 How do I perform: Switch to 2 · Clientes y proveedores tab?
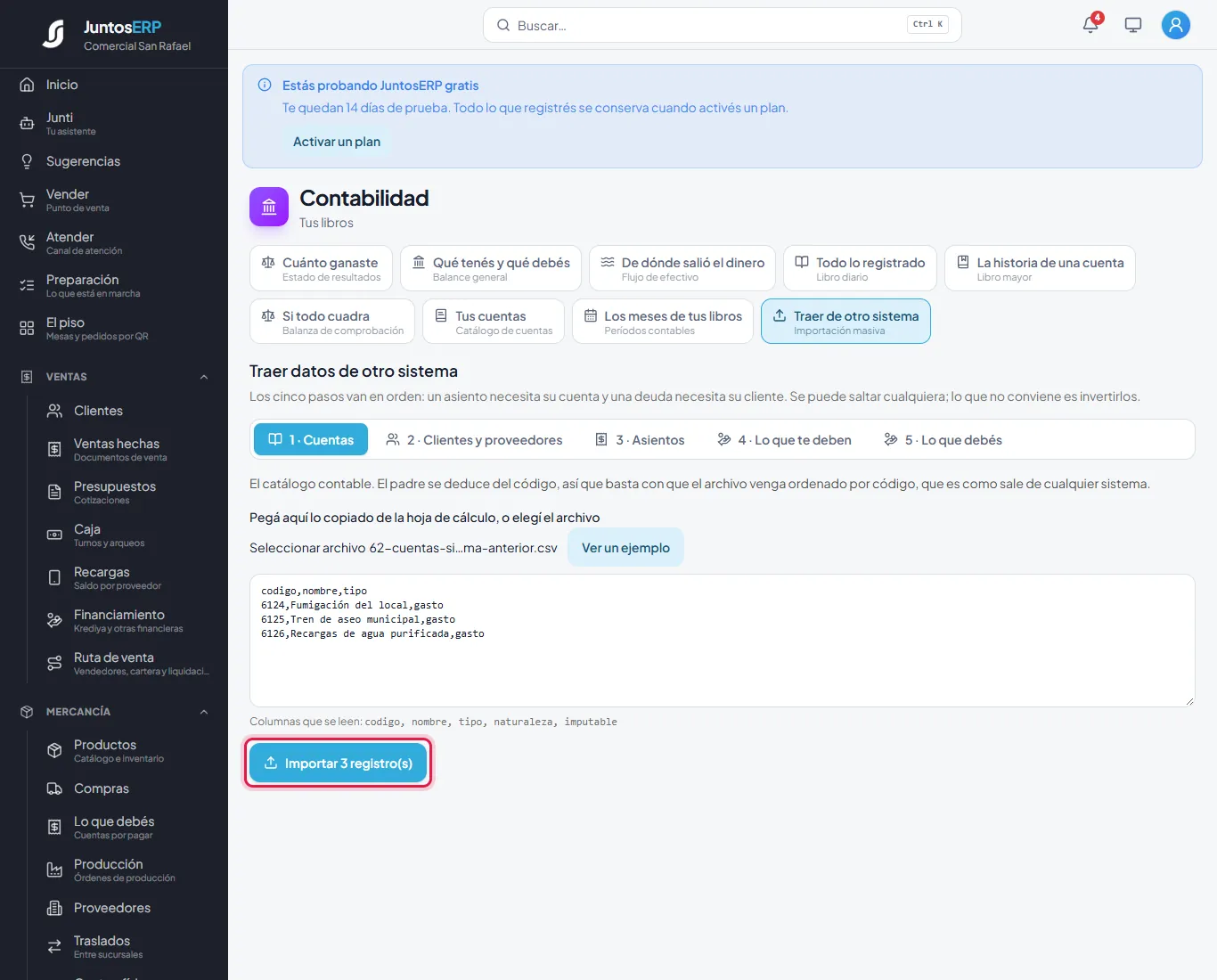[x=474, y=439]
